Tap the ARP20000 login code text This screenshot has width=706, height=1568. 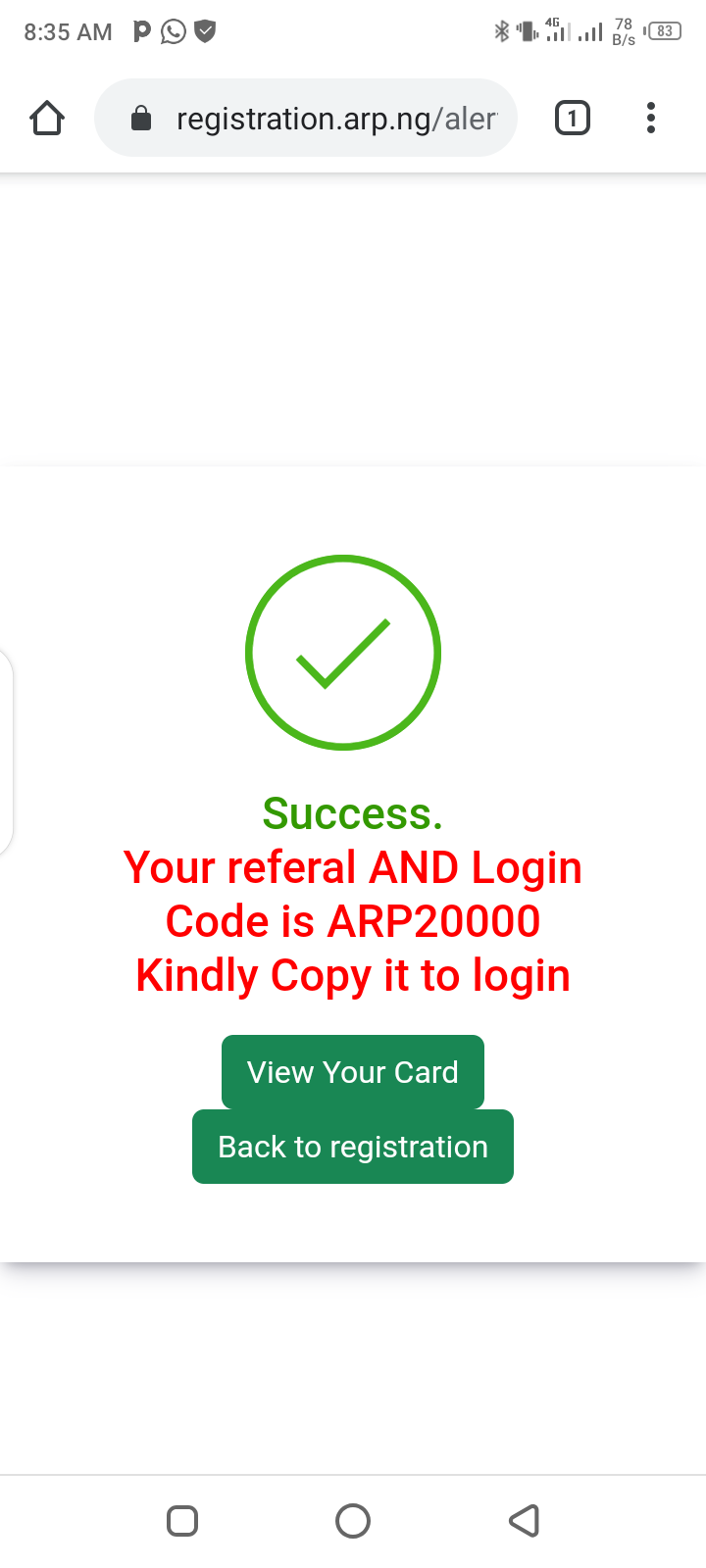[x=433, y=921]
